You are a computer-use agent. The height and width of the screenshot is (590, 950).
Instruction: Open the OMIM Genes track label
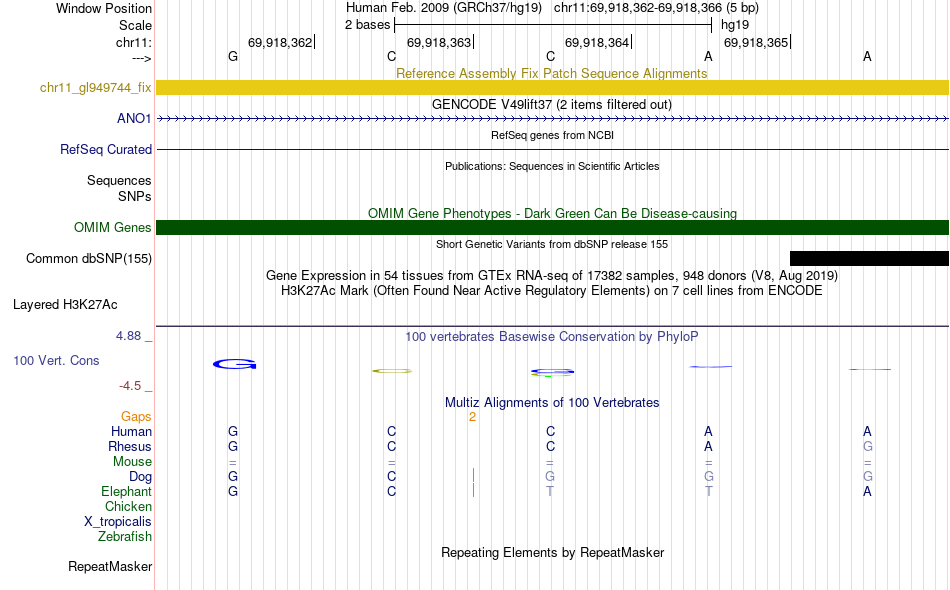[x=113, y=228]
